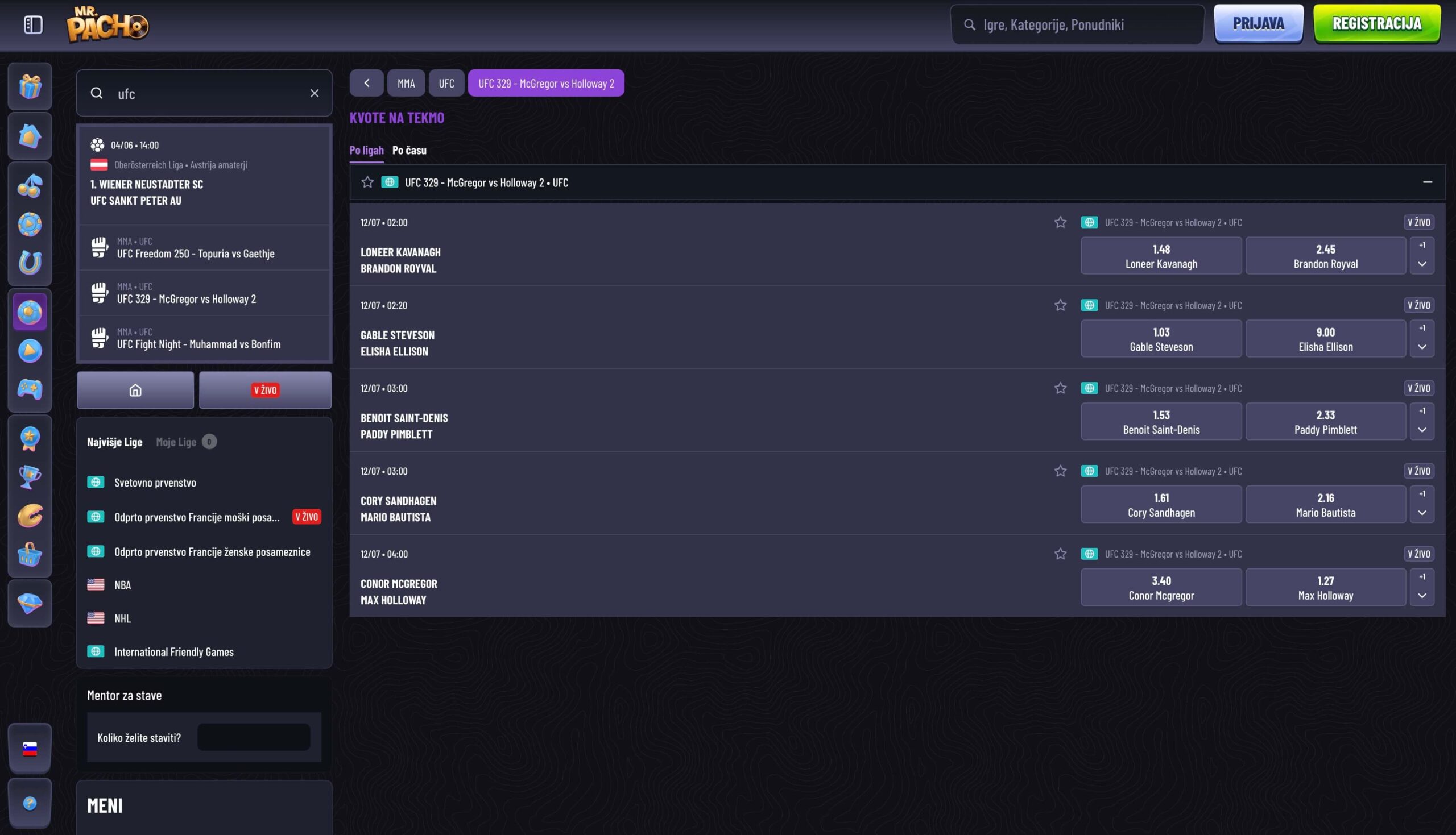The height and width of the screenshot is (835, 1456).
Task: Open the cherries slots icon in sidebar
Action: [x=30, y=185]
